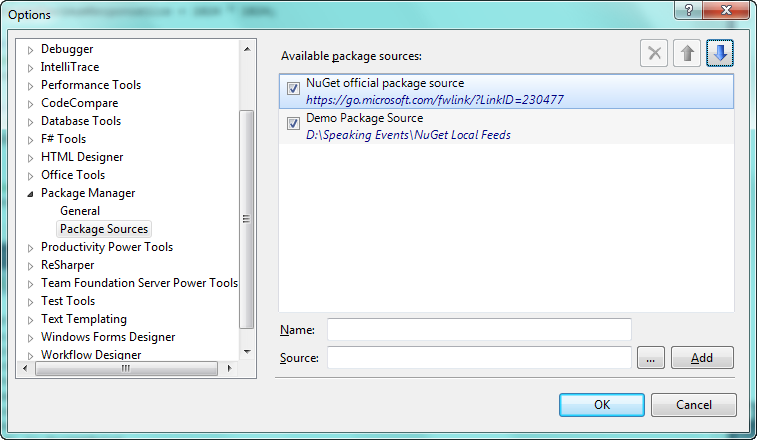Click into the Name text field
The image size is (757, 440).
479,329
